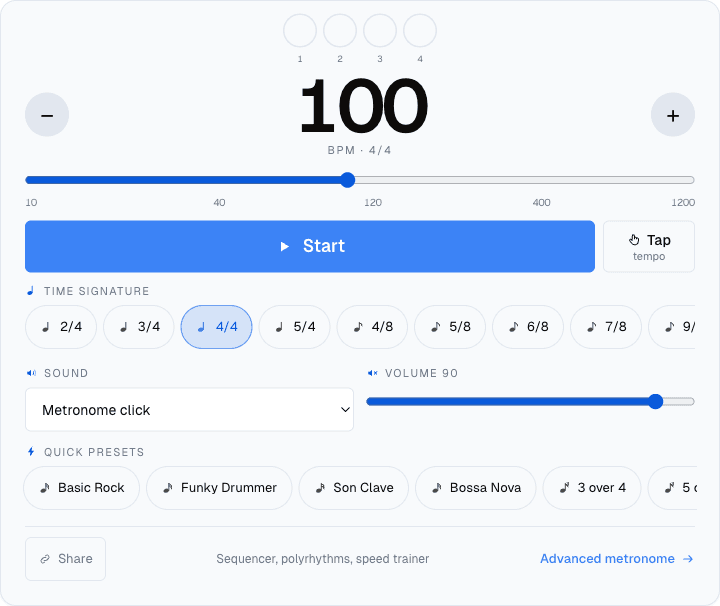Choose 6/8 time signature
The image size is (720, 606).
click(x=528, y=327)
